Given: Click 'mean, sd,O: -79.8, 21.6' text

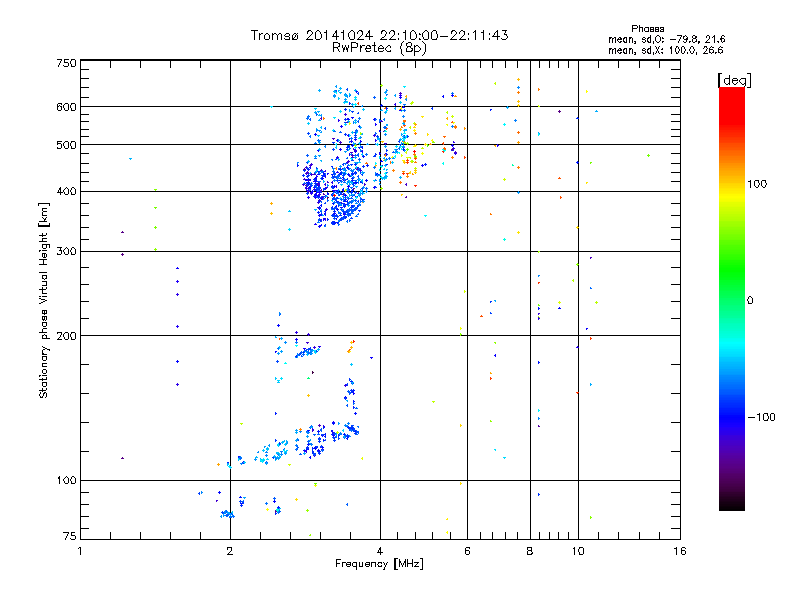Looking at the screenshot, I should (x=666, y=39).
